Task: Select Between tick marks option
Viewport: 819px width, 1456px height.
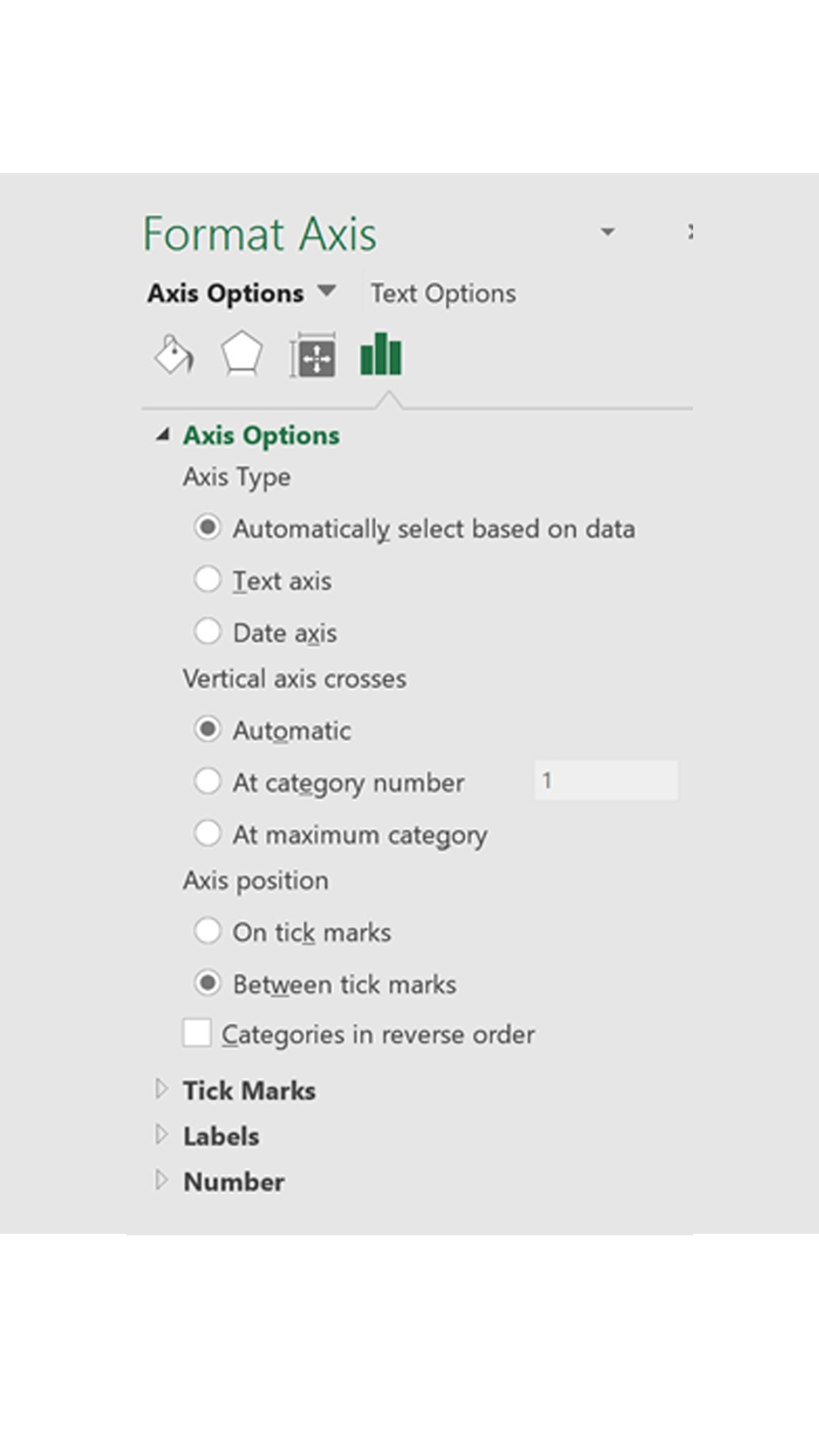Action: click(x=207, y=983)
